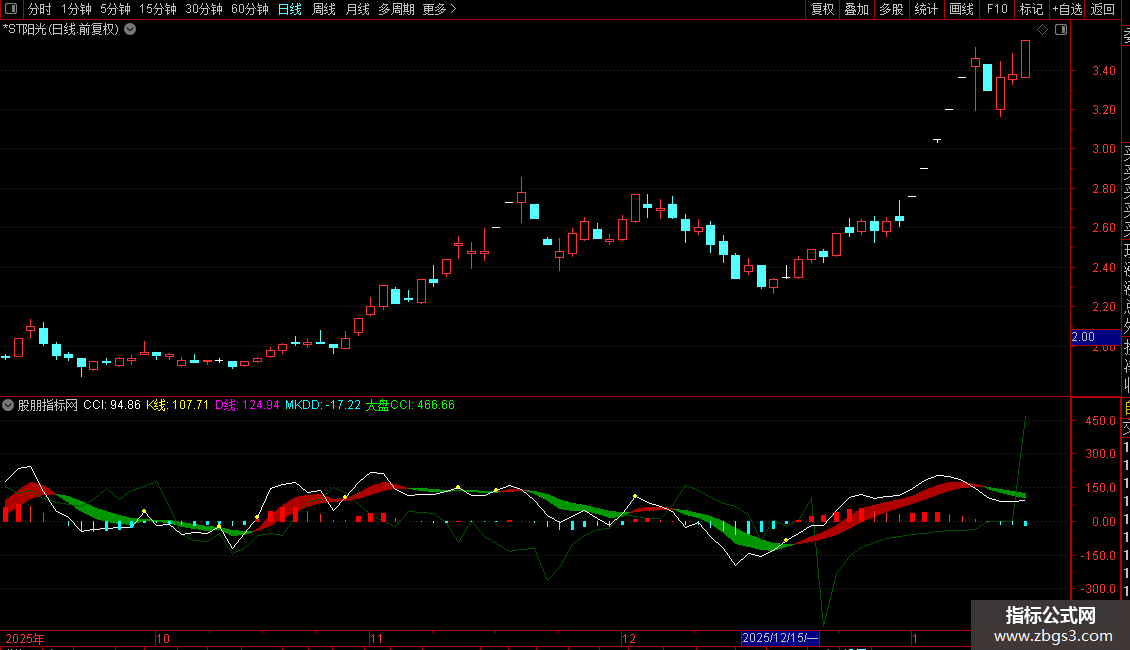Open the 多周期 multi-period view
Viewport: 1130px width, 650px height.
(x=396, y=9)
